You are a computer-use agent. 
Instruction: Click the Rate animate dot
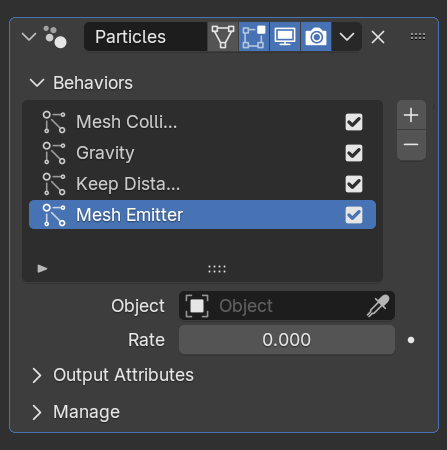click(411, 340)
